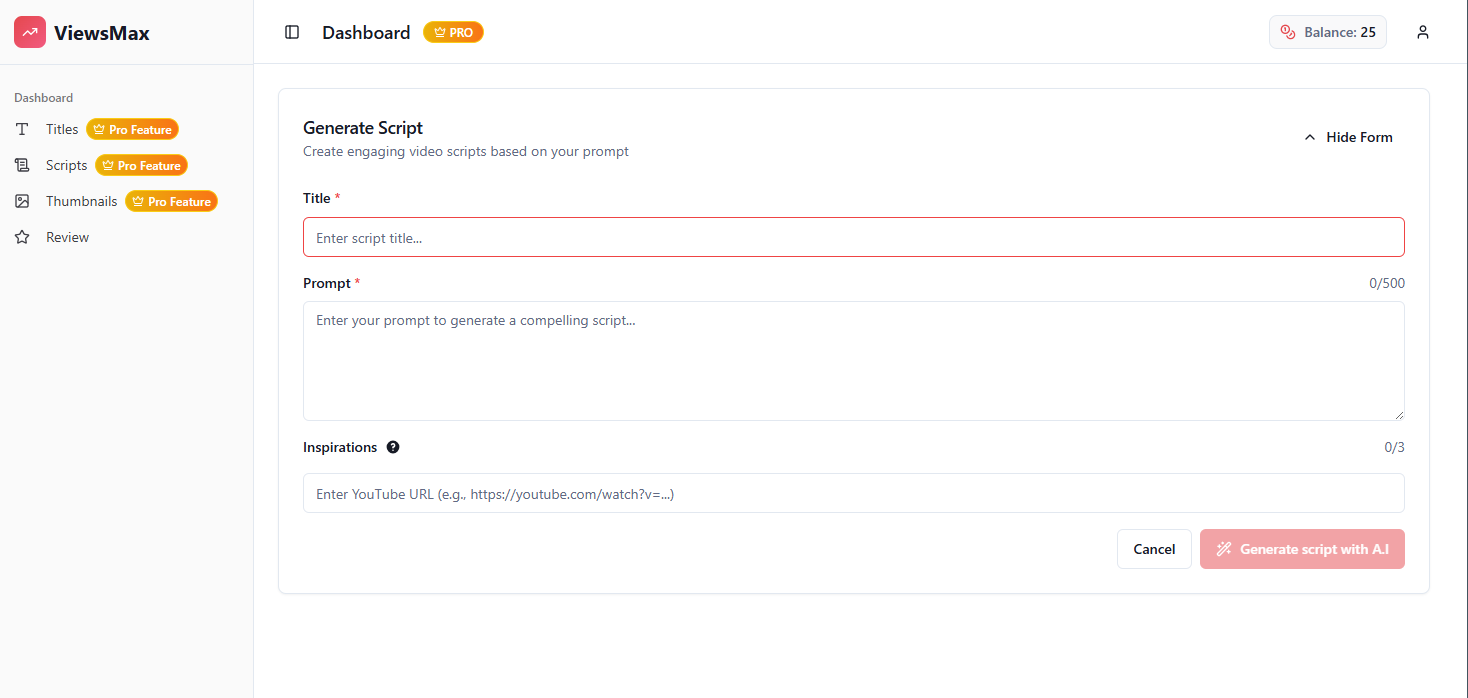Click the Thumbnails image icon in sidebar
The width and height of the screenshot is (1468, 698).
(x=22, y=201)
